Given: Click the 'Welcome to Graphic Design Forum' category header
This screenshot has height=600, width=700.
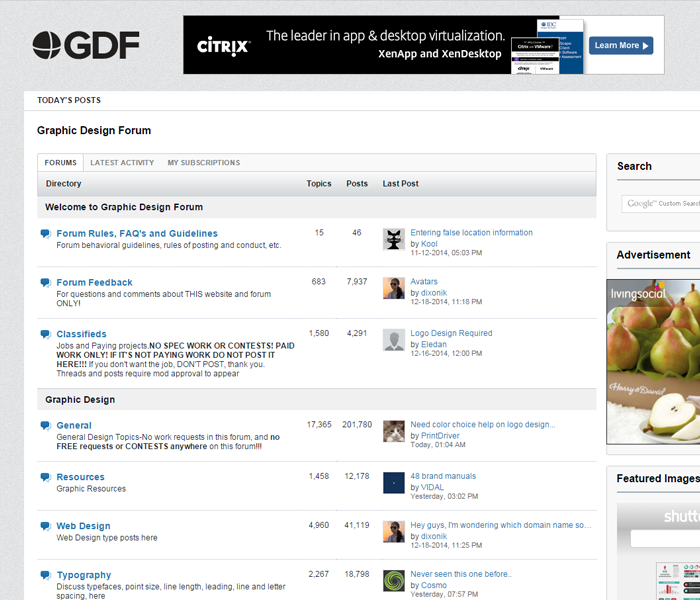Looking at the screenshot, I should point(124,207).
